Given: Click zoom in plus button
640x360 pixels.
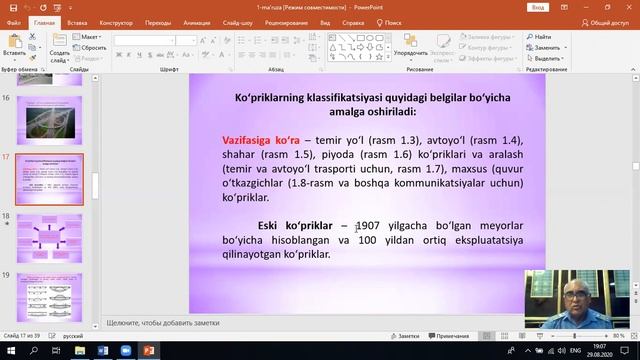Looking at the screenshot, I should tap(606, 336).
